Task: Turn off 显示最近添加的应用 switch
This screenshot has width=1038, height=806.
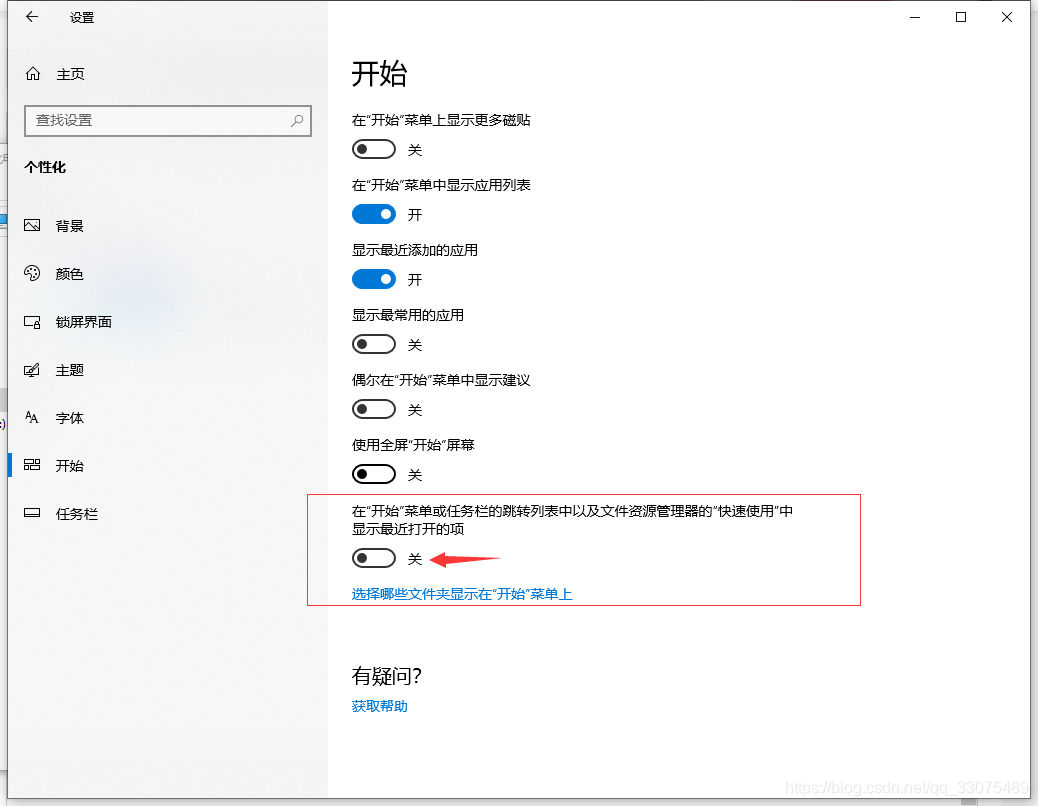Action: (374, 279)
